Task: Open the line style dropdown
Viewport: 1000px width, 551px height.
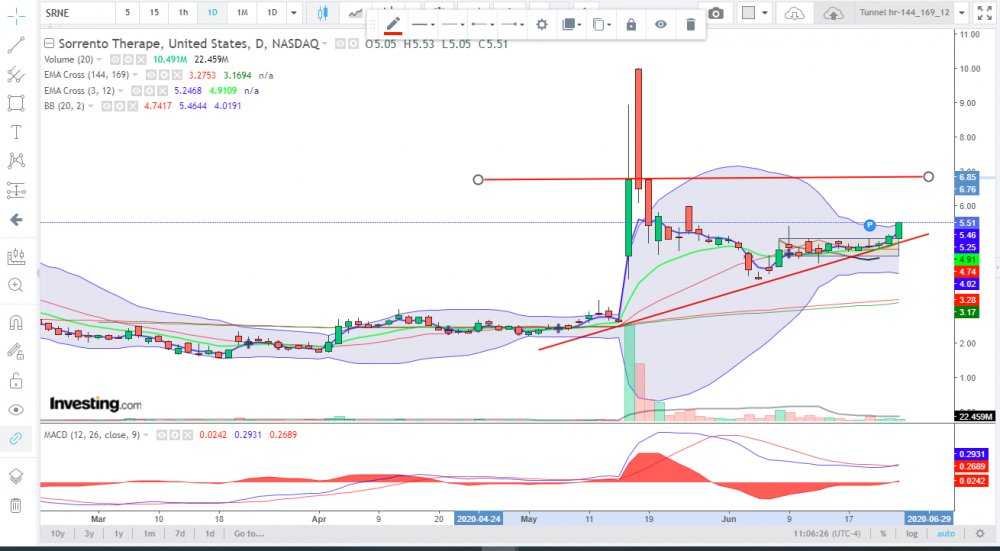Action: point(423,25)
